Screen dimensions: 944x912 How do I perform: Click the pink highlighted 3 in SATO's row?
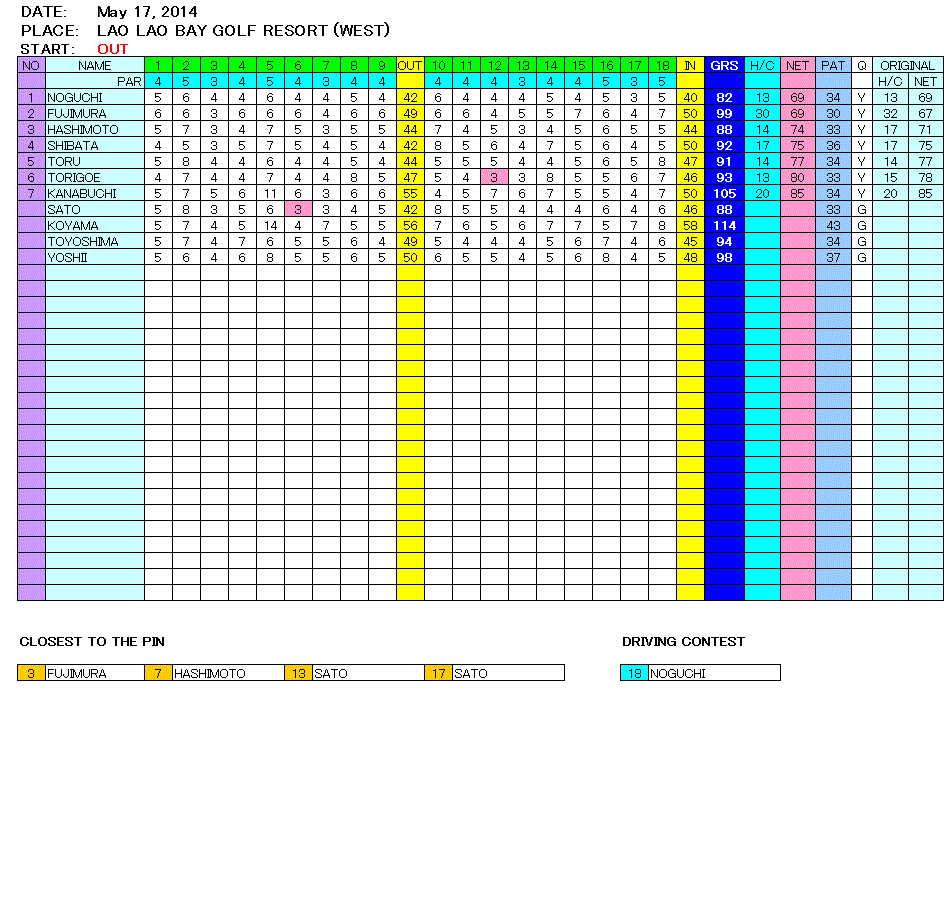298,210
